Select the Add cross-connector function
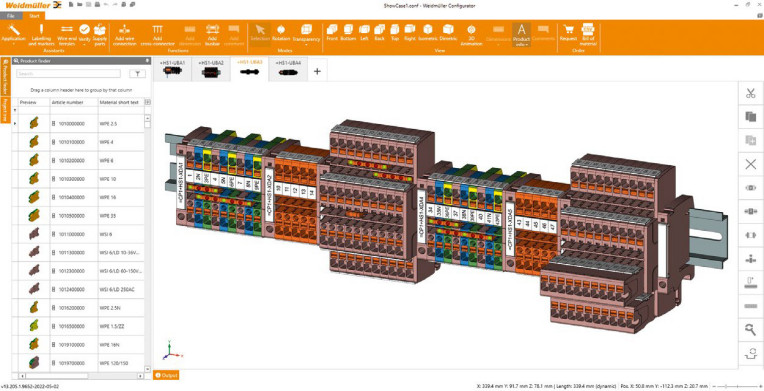 pos(157,35)
